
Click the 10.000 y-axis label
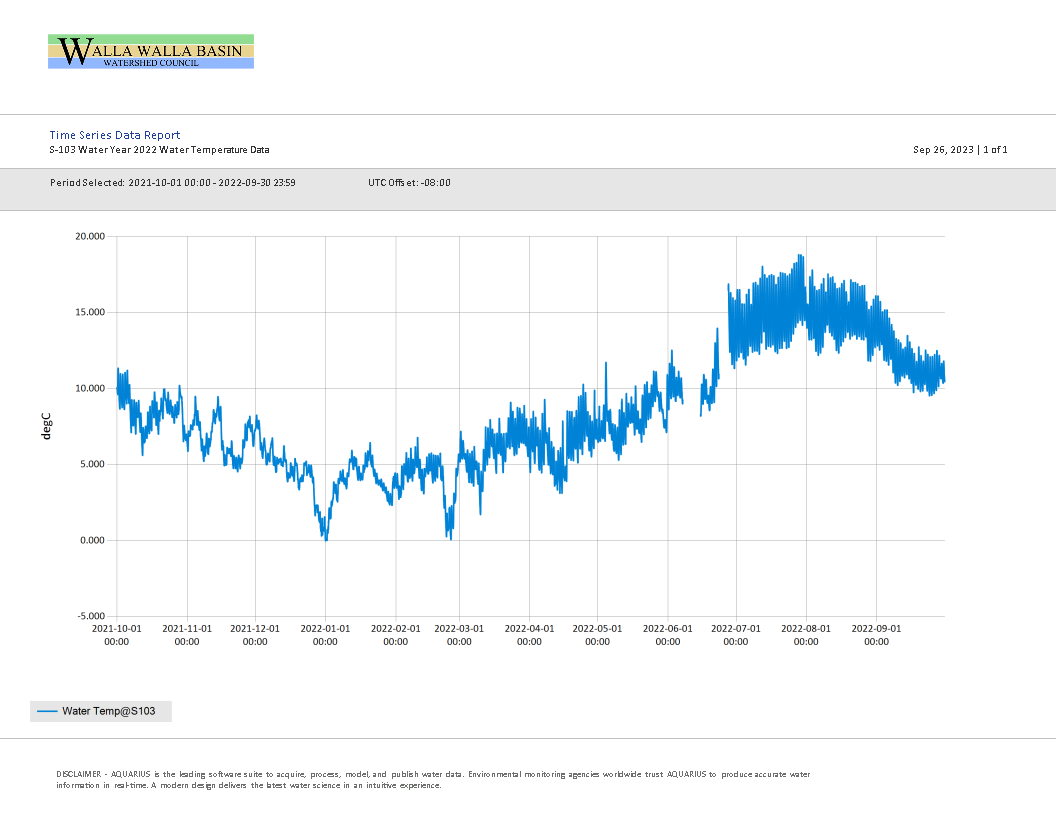90,388
